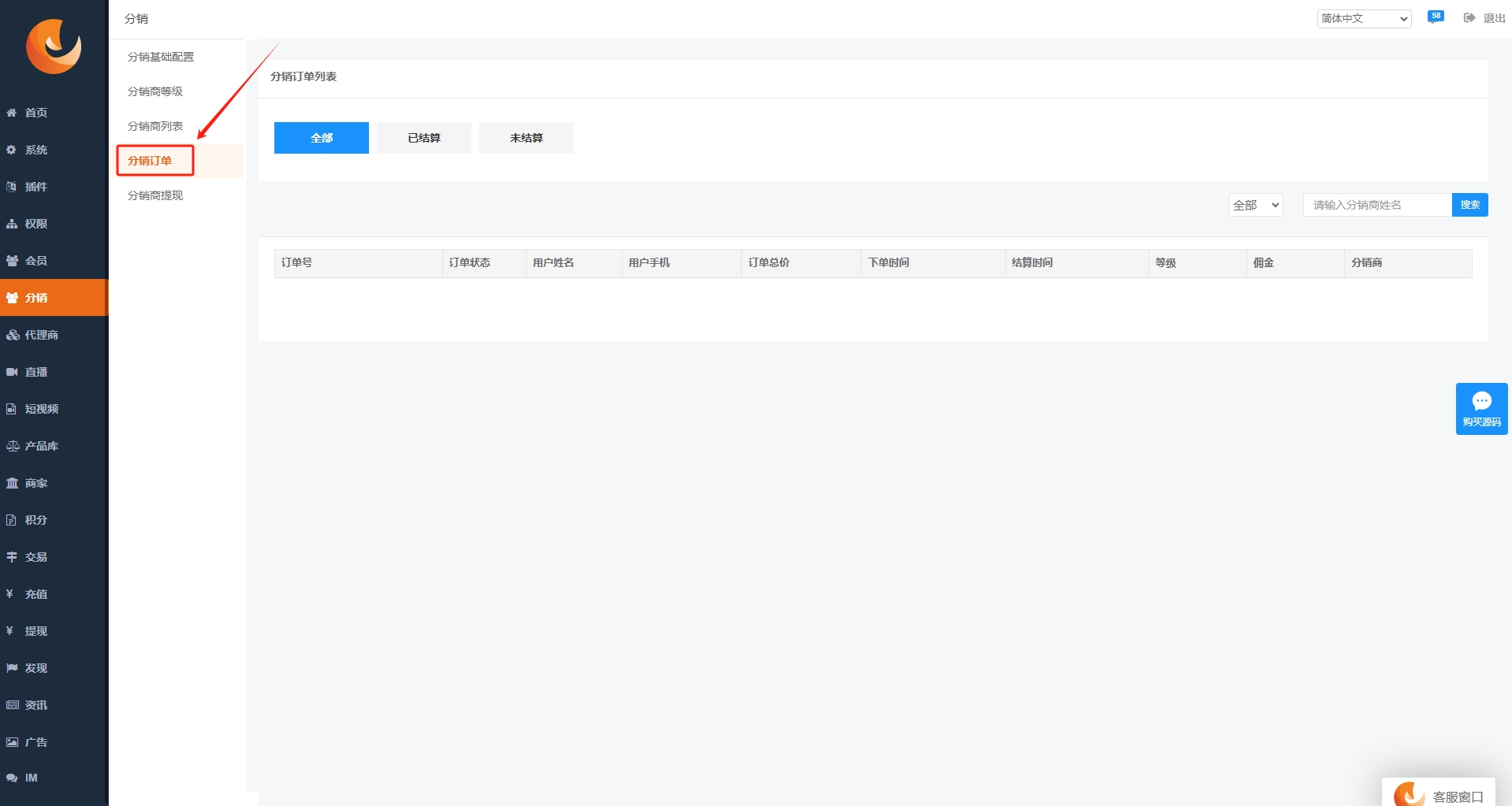Image resolution: width=1512 pixels, height=806 pixels.
Task: Click the 广告 image icon
Action: [12, 742]
